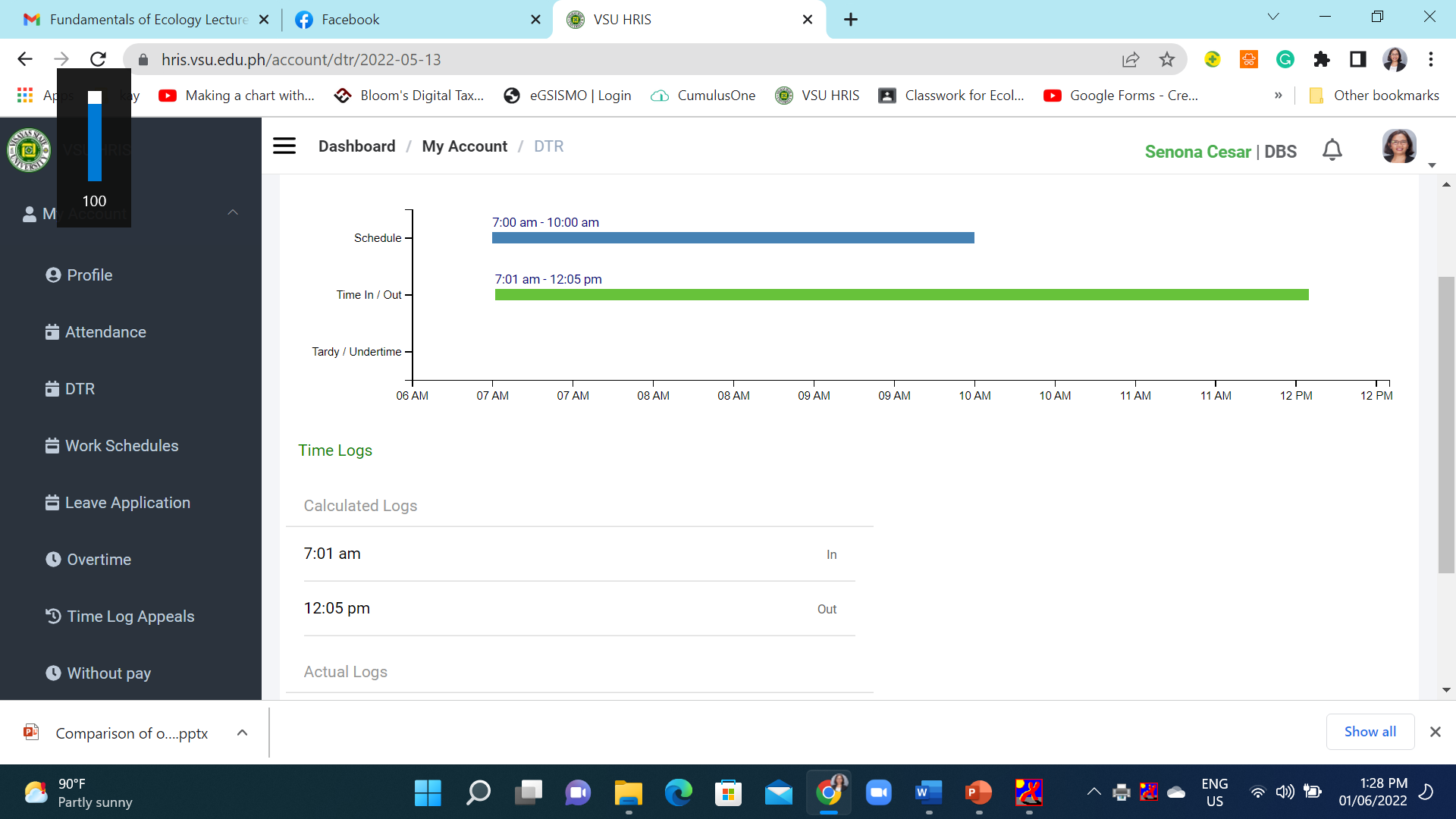The height and width of the screenshot is (819, 1456).
Task: Click the Dashboard breadcrumb link
Action: 356,146
